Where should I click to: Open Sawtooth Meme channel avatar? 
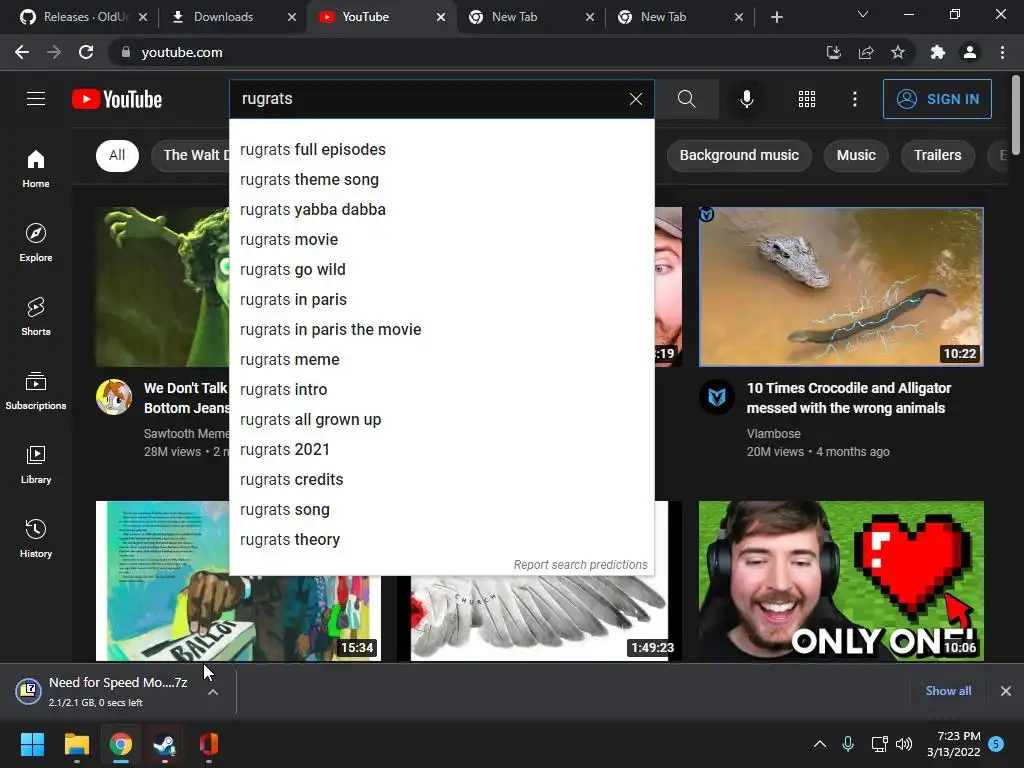click(x=114, y=396)
